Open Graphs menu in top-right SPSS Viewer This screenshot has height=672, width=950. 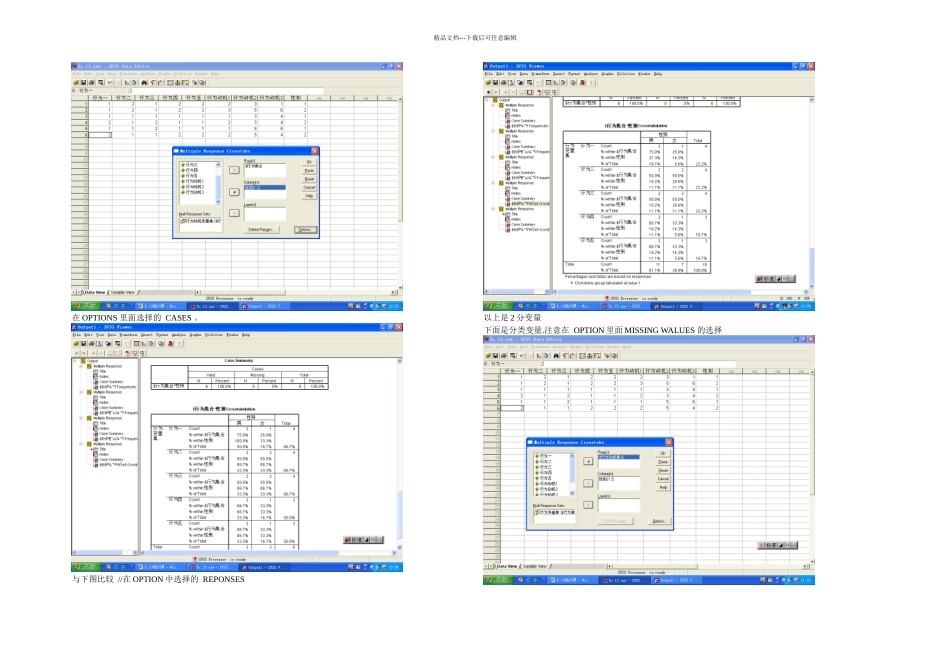click(607, 74)
